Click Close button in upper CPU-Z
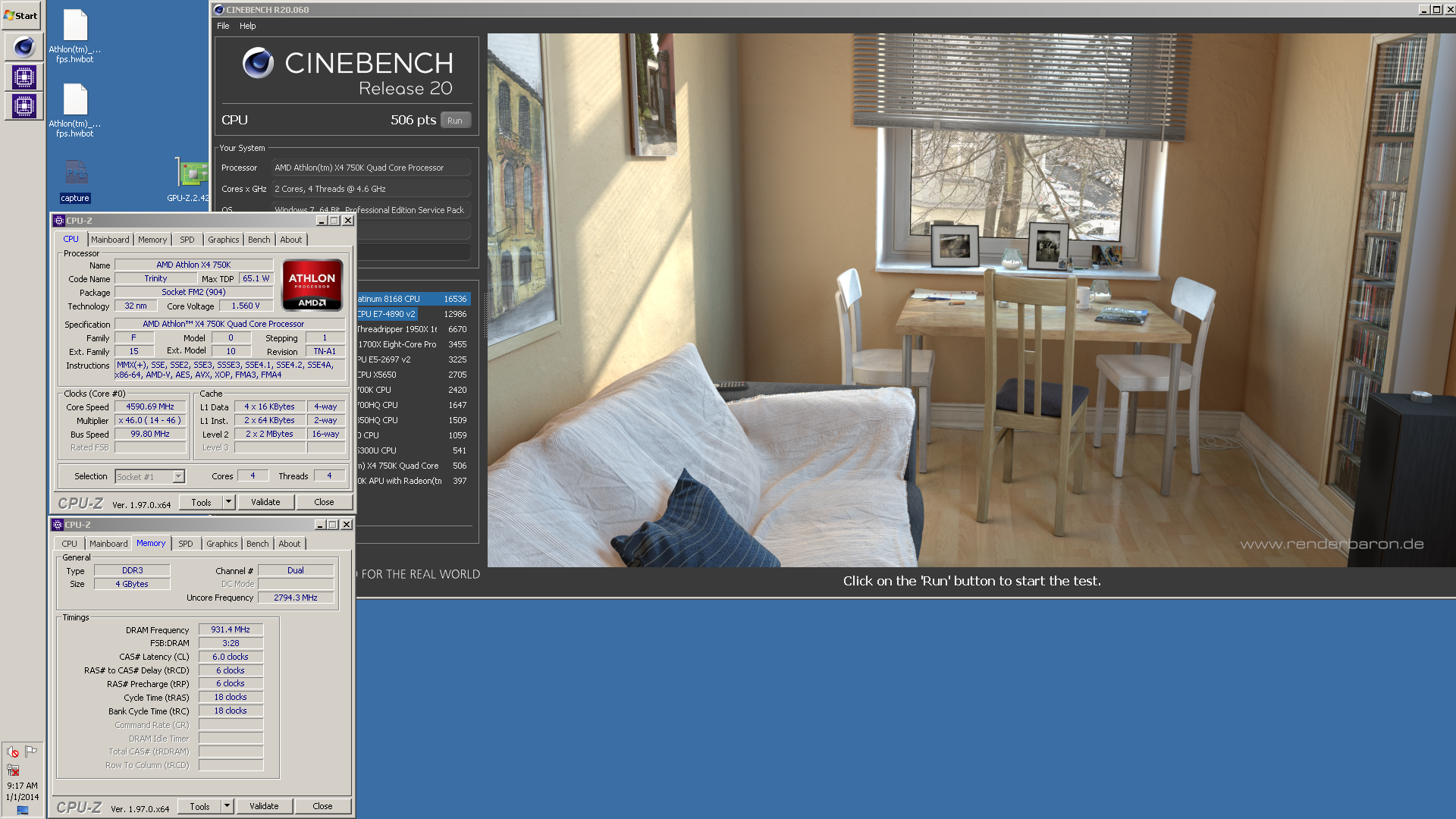Screen dimensions: 1456x819 (325, 502)
